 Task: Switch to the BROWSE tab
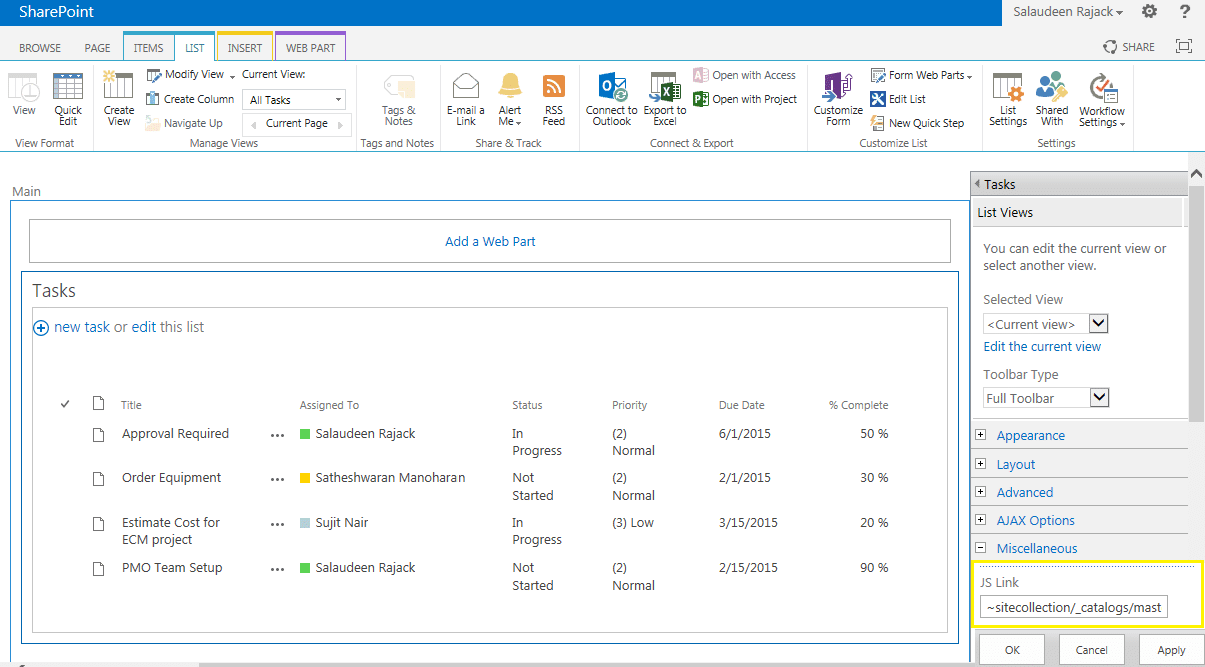click(x=40, y=47)
